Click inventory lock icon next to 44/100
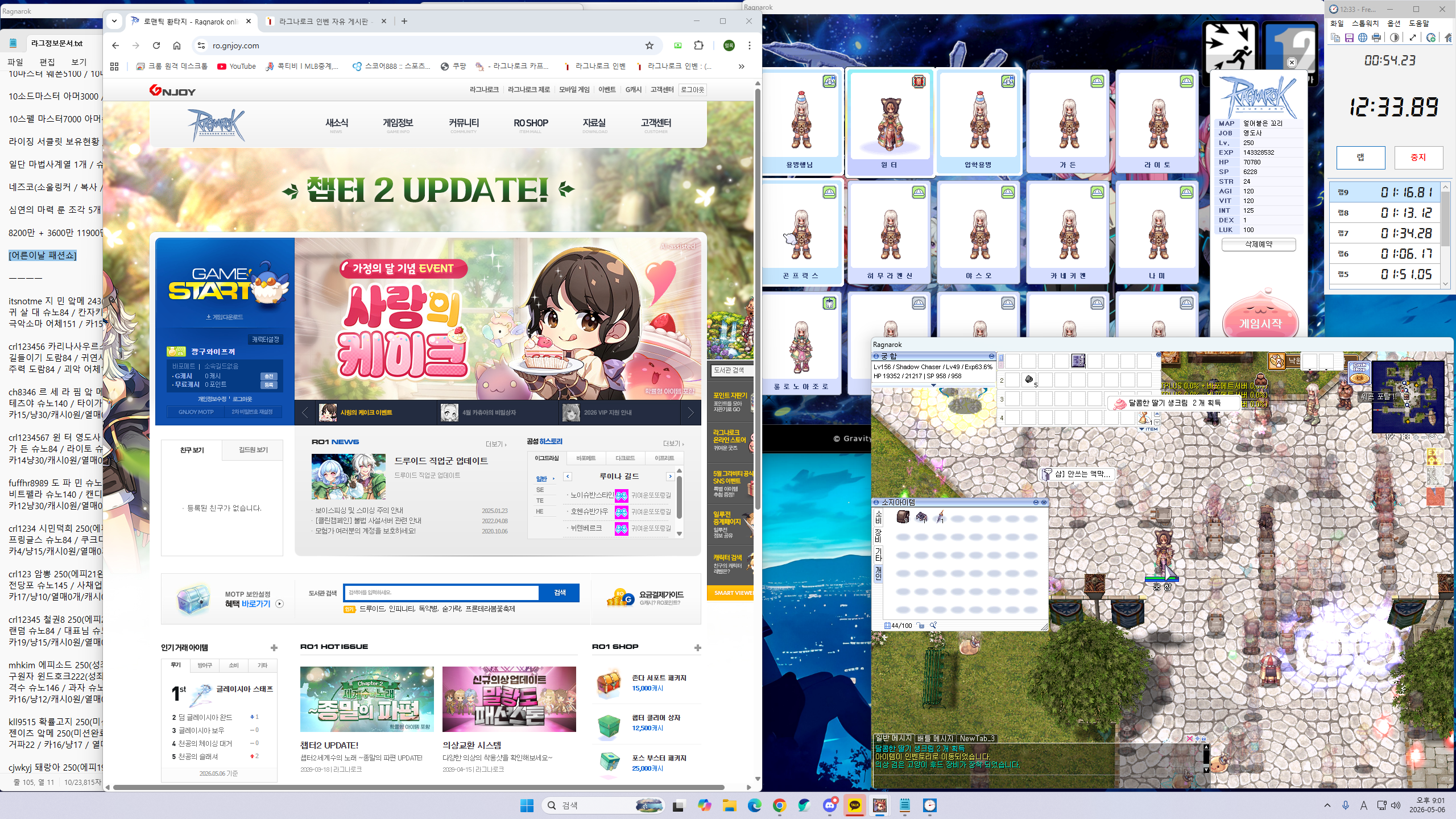The height and width of the screenshot is (819, 1456). pyautogui.click(x=920, y=626)
